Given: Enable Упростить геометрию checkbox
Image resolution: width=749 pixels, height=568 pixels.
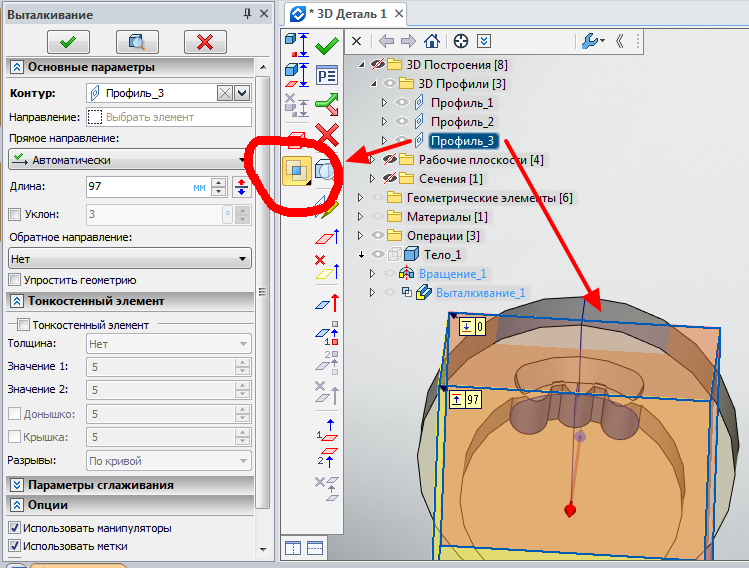Looking at the screenshot, I should [15, 279].
